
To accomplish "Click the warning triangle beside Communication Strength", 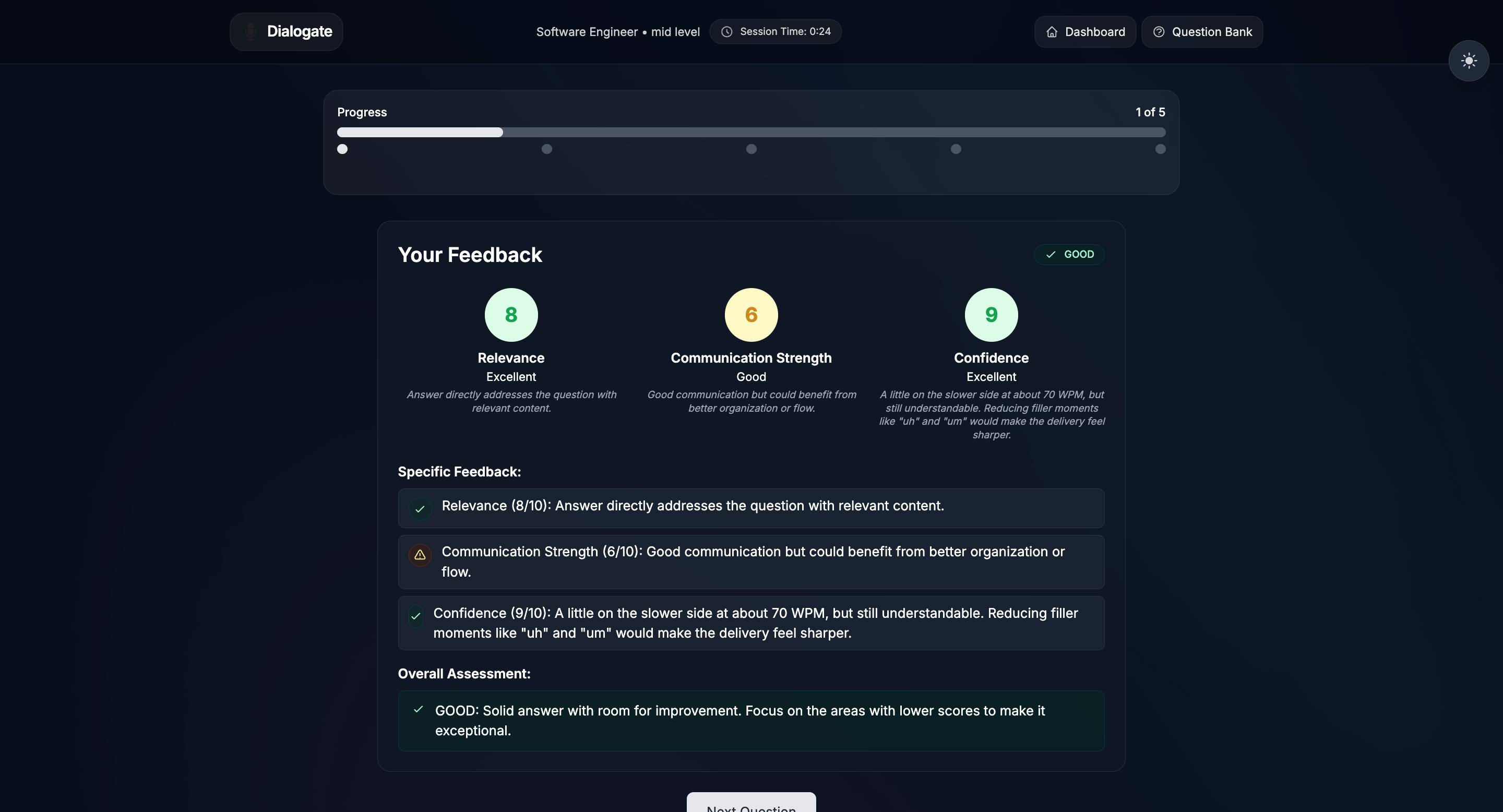I will pos(420,555).
